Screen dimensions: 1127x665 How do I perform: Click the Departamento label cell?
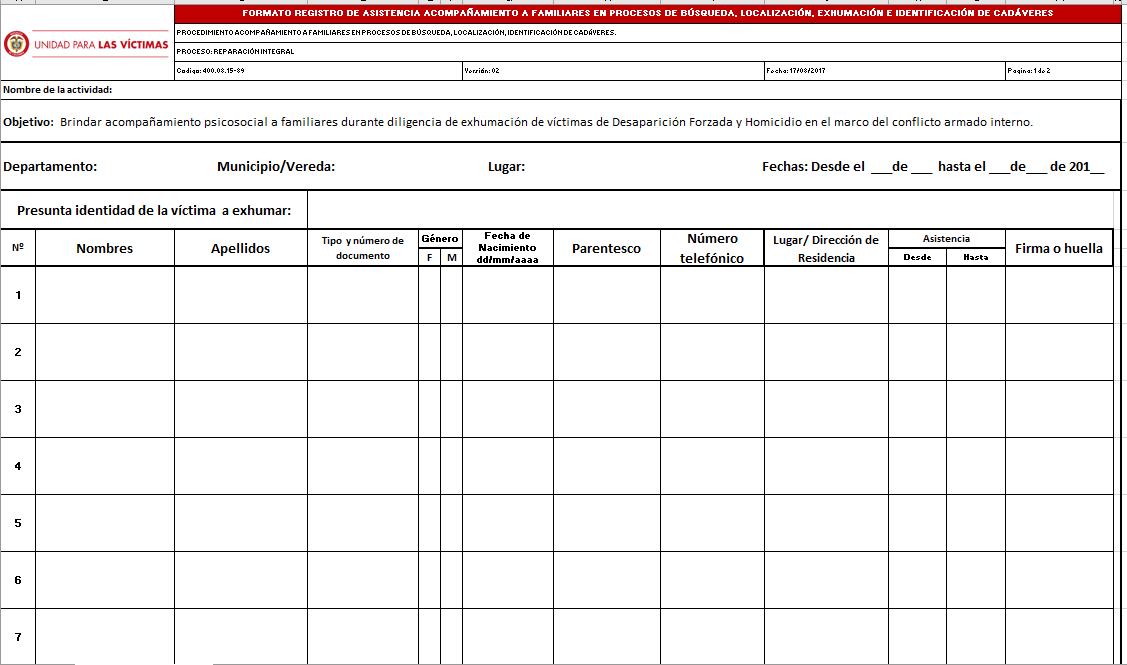[x=50, y=167]
